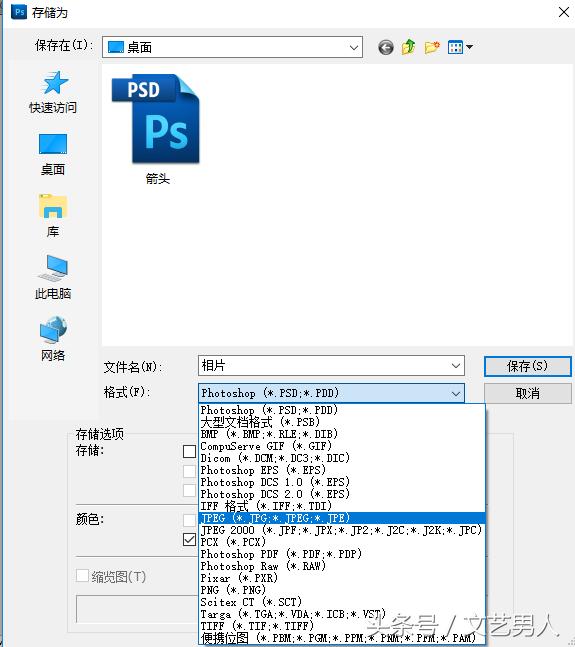The image size is (575, 647).
Task: Open the View menu icon
Action: [460, 47]
